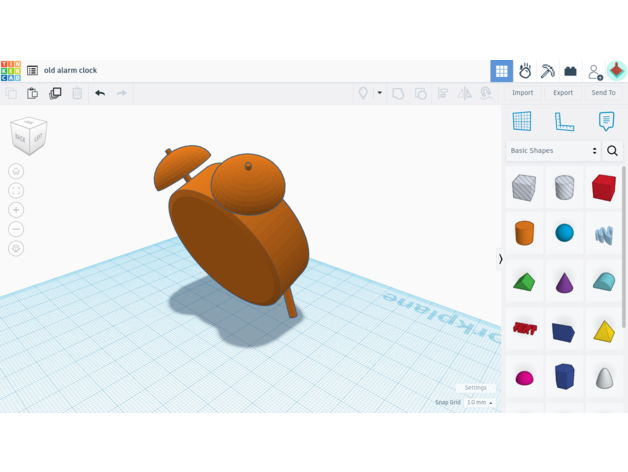Collapse the shapes panel with chevron

click(x=501, y=259)
